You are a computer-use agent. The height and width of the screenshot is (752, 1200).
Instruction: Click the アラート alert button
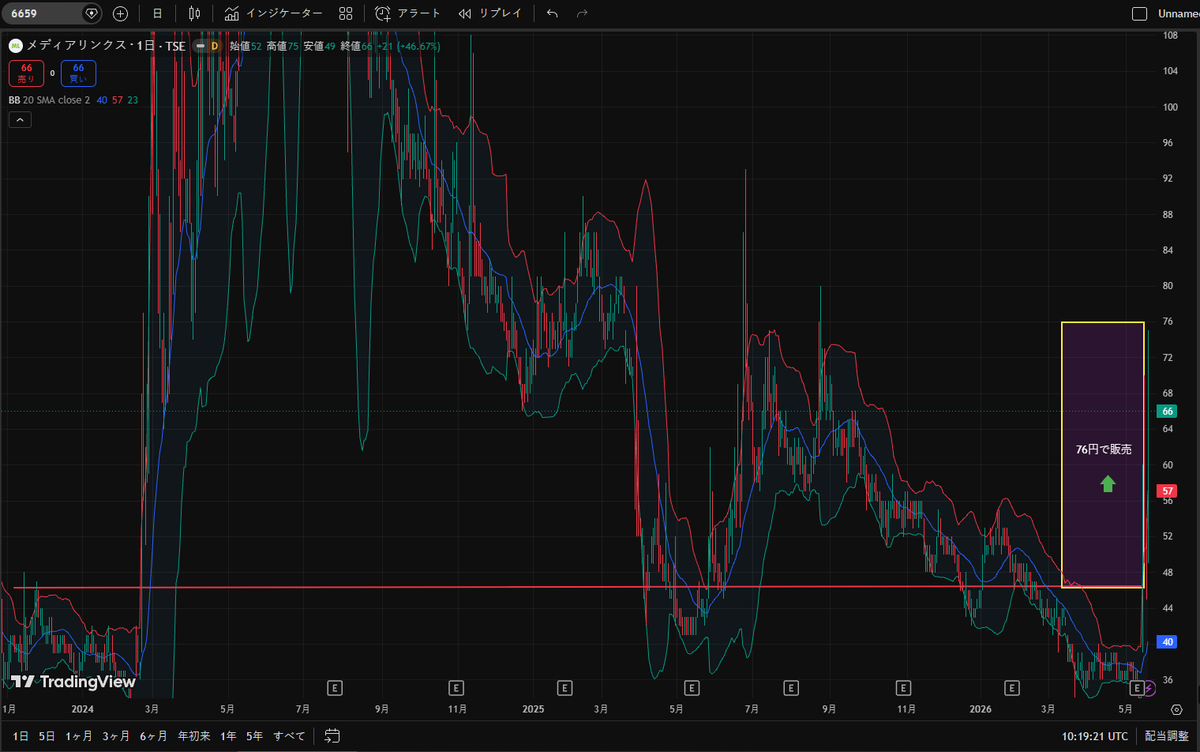(408, 14)
